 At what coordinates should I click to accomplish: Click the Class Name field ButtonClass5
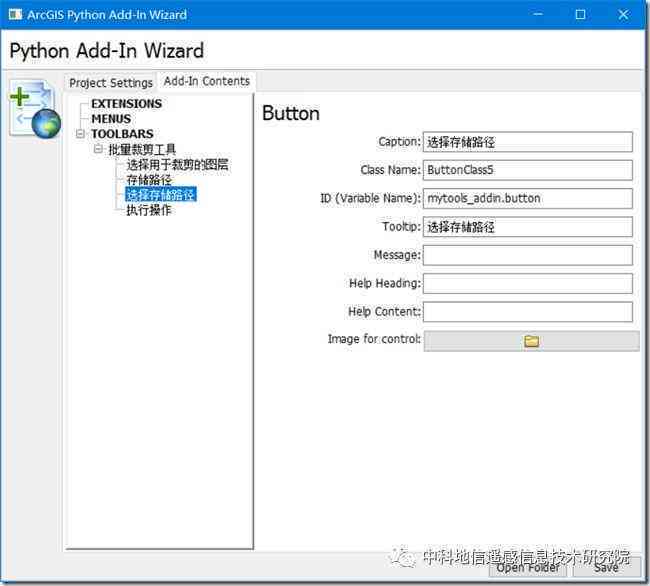click(x=528, y=170)
